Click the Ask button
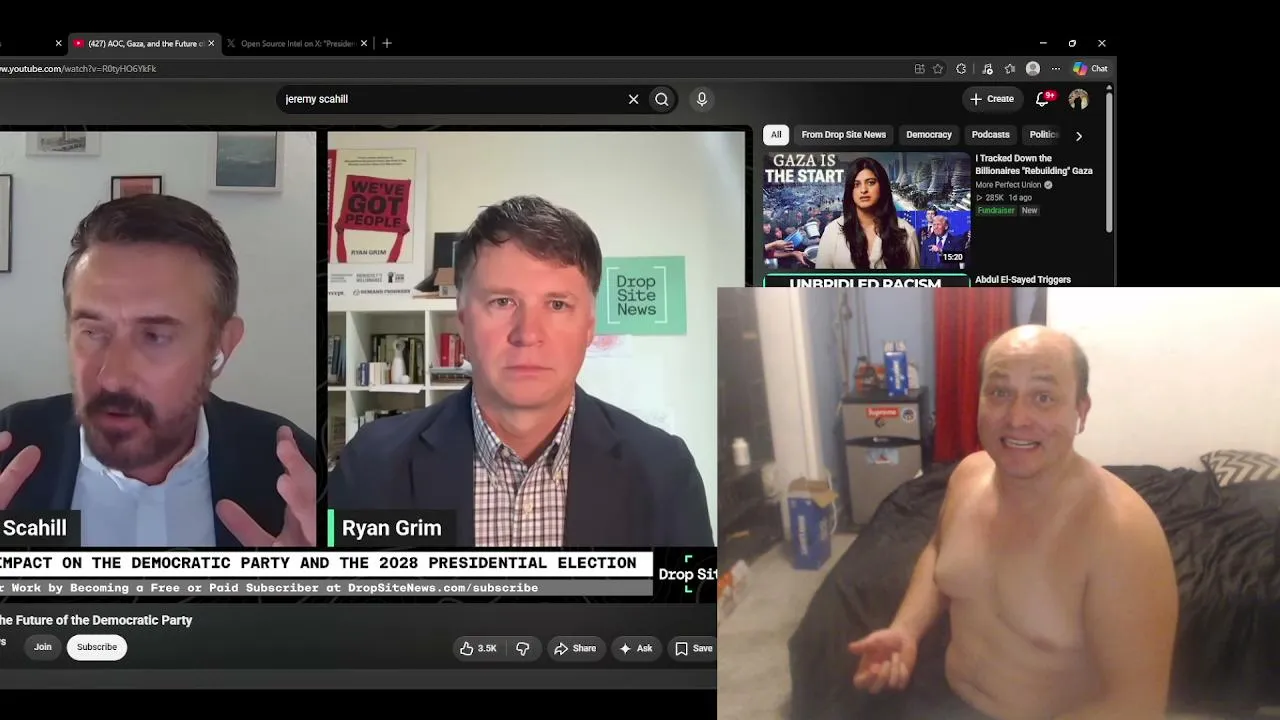The height and width of the screenshot is (720, 1280). click(636, 648)
